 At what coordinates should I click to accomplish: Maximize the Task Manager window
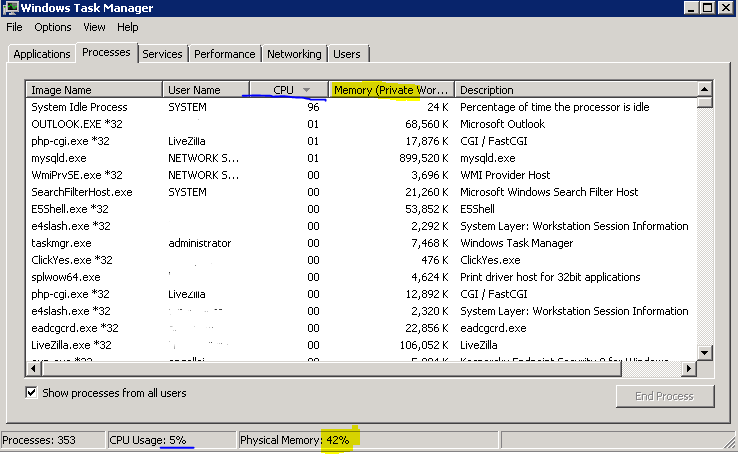tap(707, 8)
